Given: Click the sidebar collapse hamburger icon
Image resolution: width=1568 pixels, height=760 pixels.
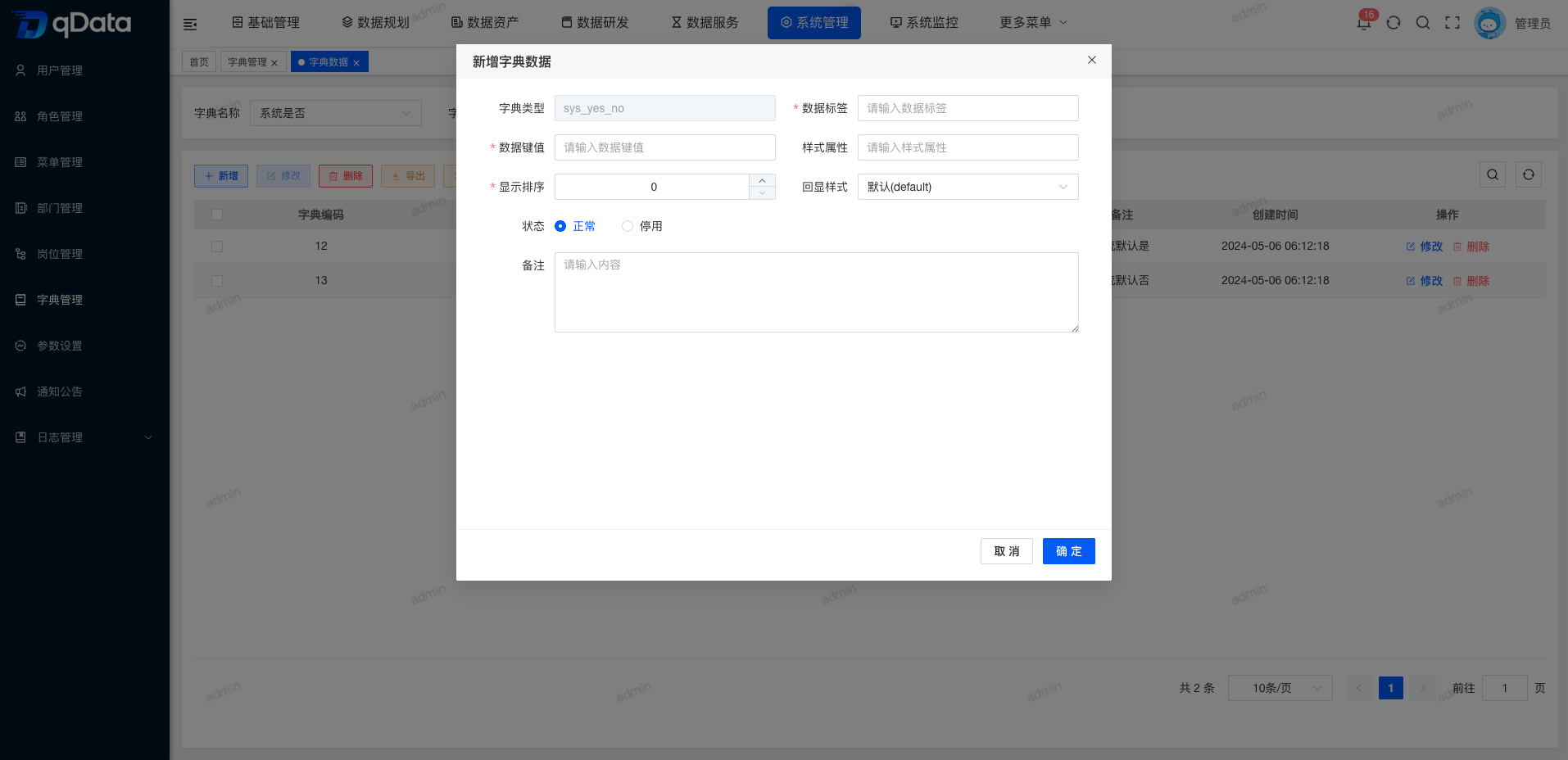Looking at the screenshot, I should [190, 24].
